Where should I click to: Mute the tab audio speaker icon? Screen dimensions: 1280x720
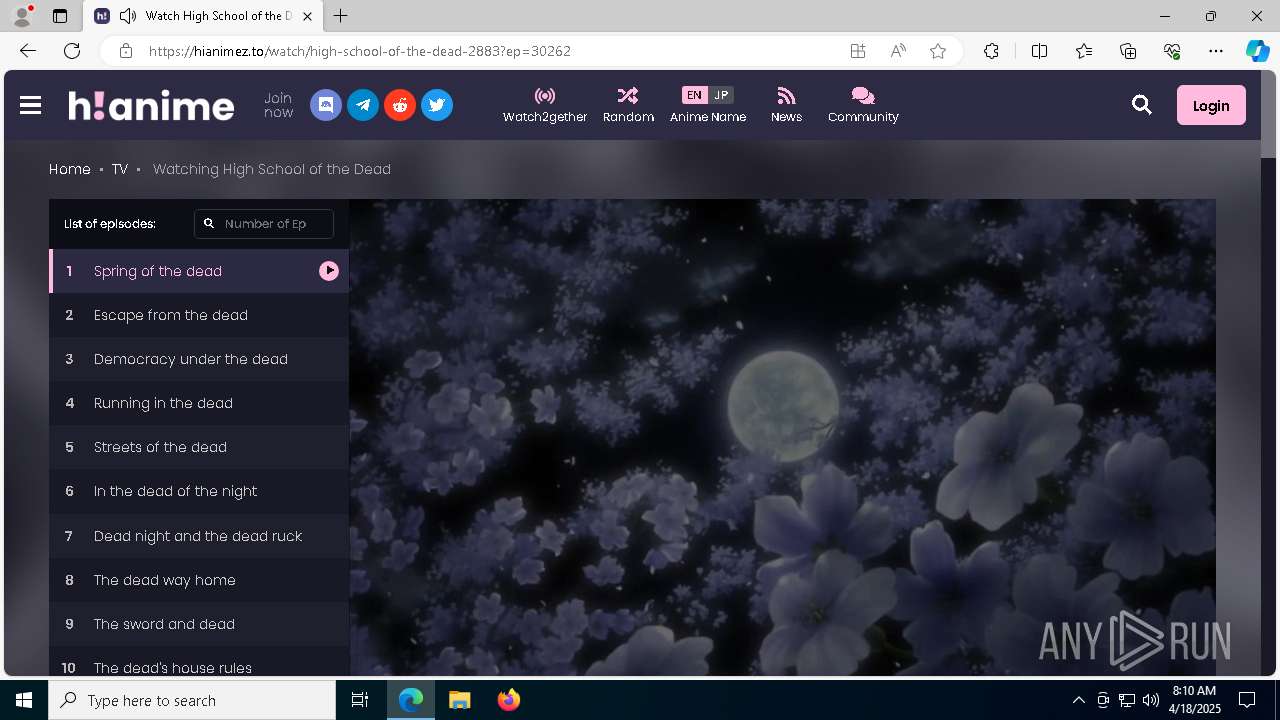tap(127, 16)
